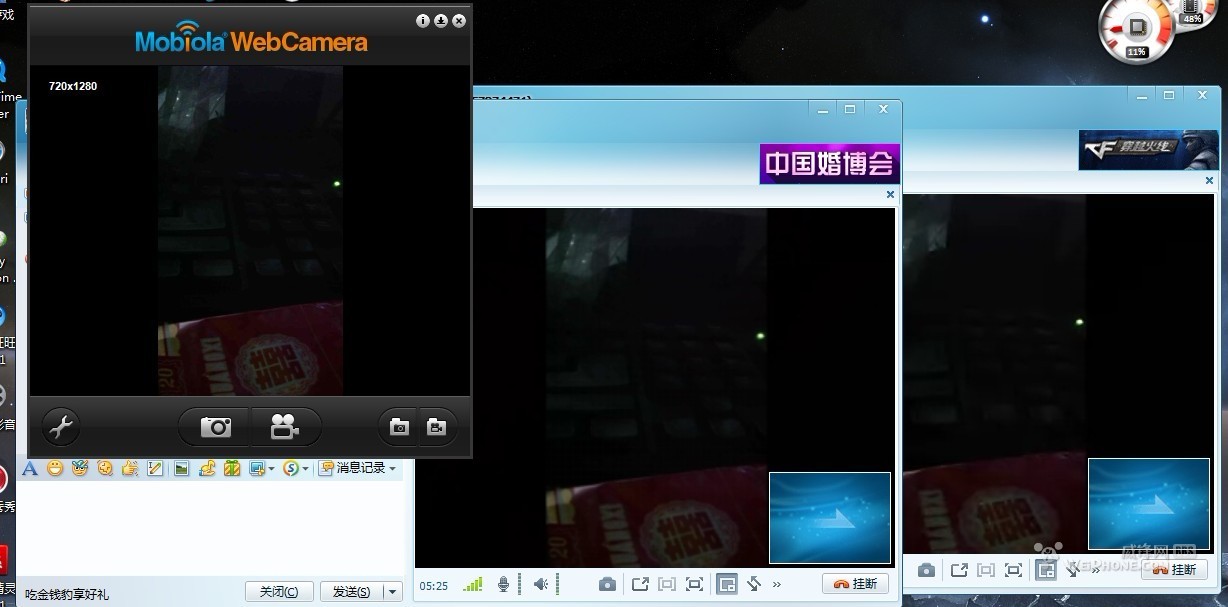Screen dimensions: 1228x607
Task: Open handwriting pencil input tool
Action: (155, 468)
